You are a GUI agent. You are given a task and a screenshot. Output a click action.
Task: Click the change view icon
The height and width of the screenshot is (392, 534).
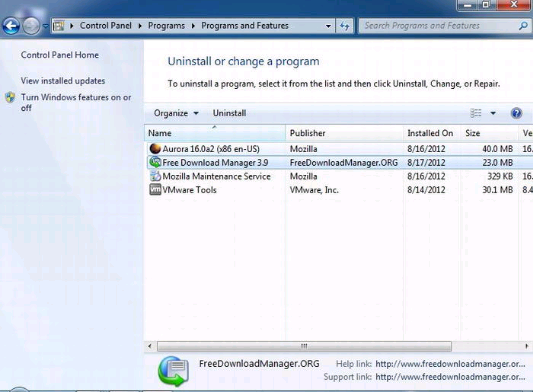point(476,113)
